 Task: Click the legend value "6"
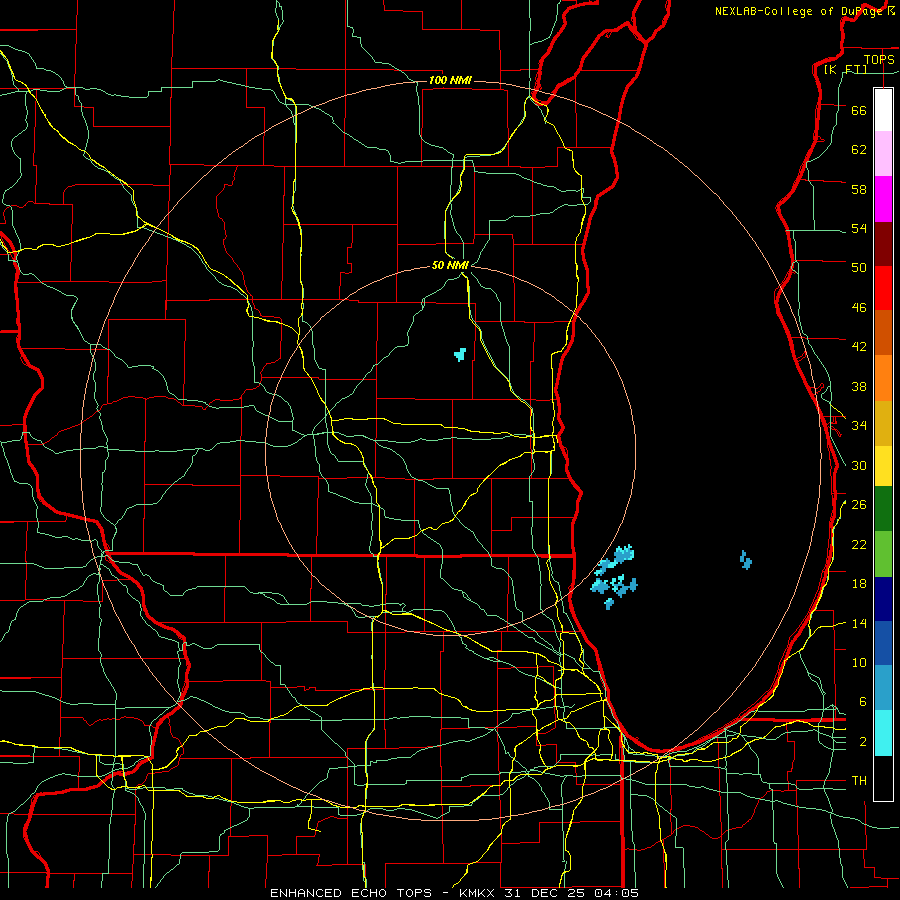pos(863,702)
